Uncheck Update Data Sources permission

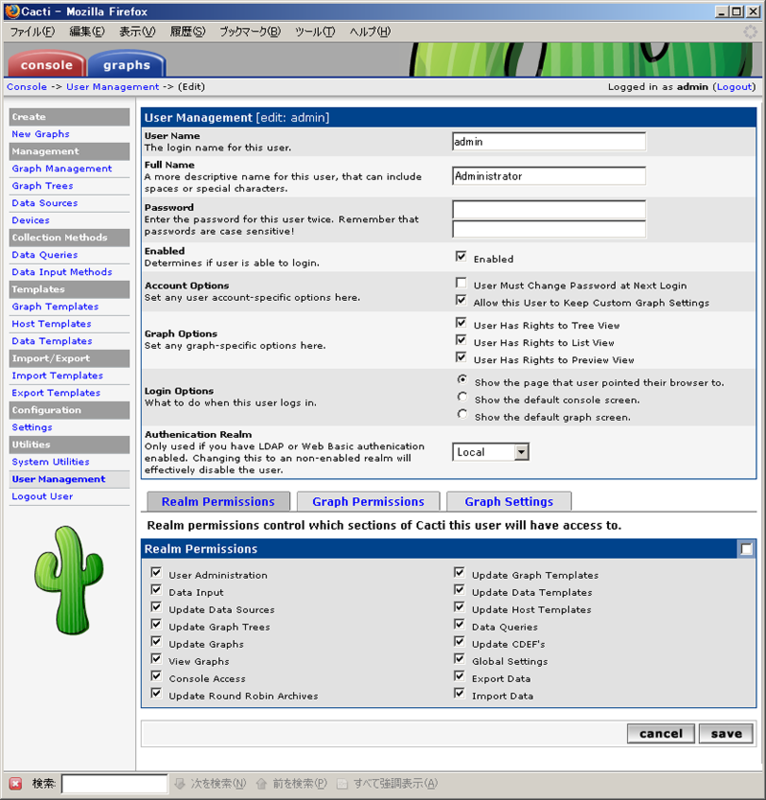point(156,607)
